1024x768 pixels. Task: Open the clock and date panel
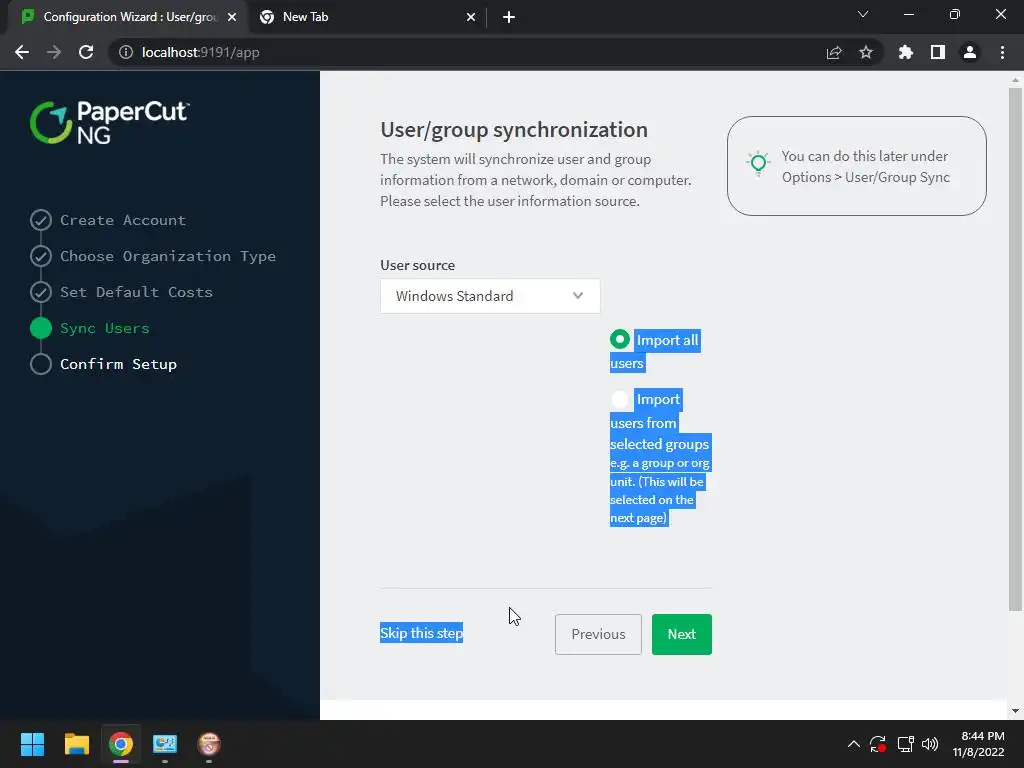[x=979, y=744]
